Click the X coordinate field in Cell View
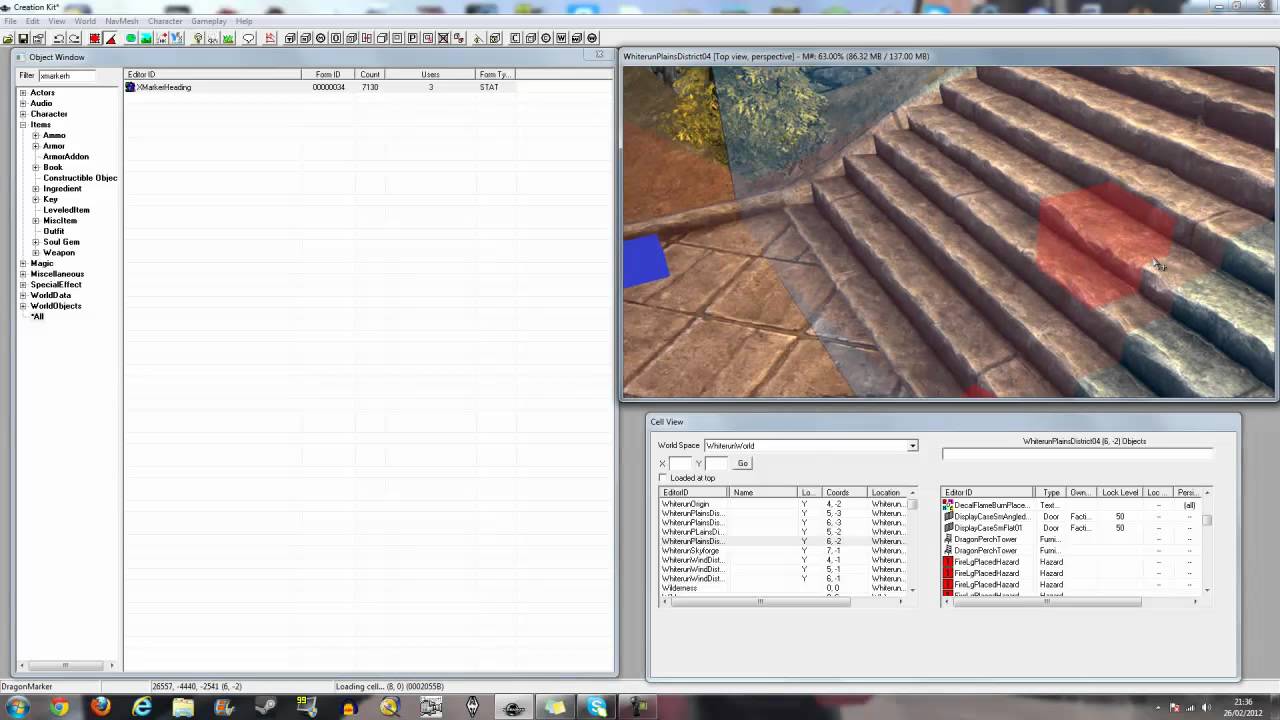The image size is (1280, 720). click(680, 463)
